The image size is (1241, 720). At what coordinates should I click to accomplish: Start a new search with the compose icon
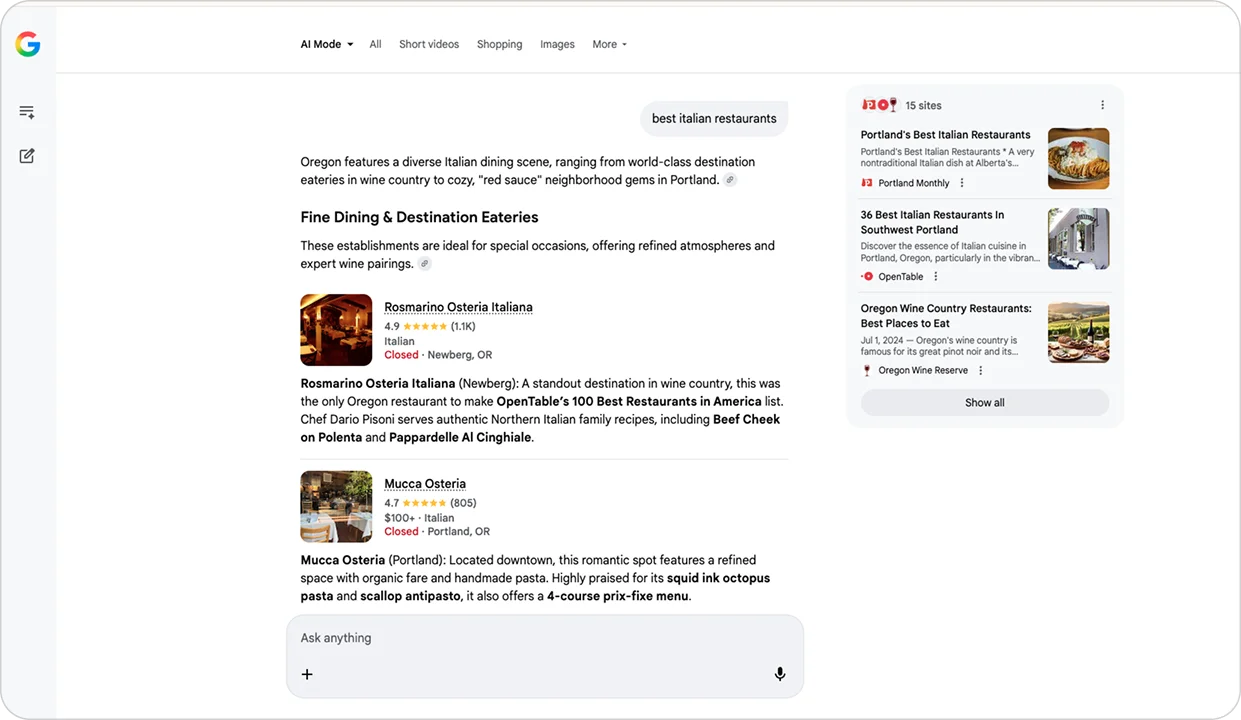tap(27, 156)
